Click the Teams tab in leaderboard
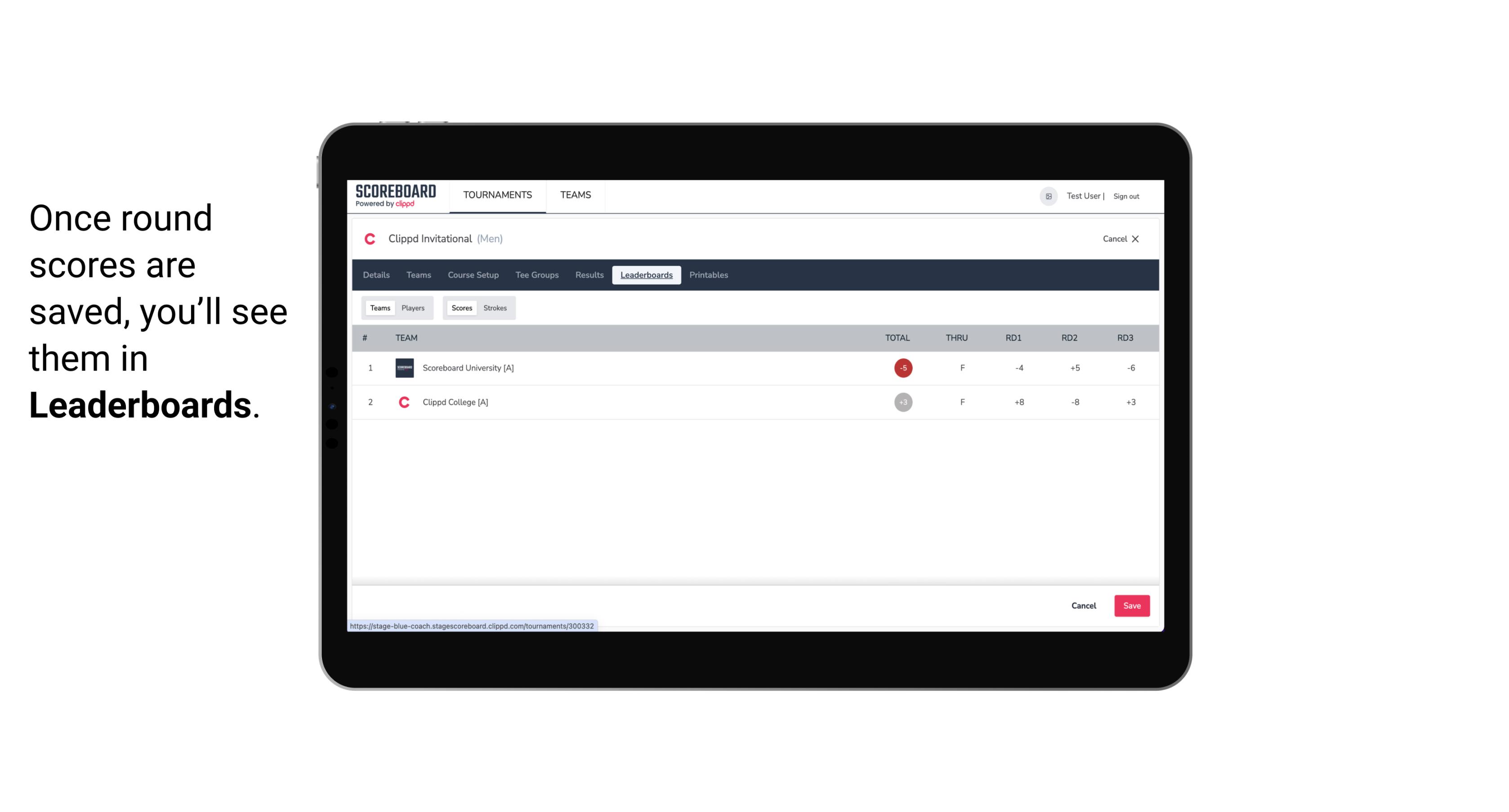 379,307
